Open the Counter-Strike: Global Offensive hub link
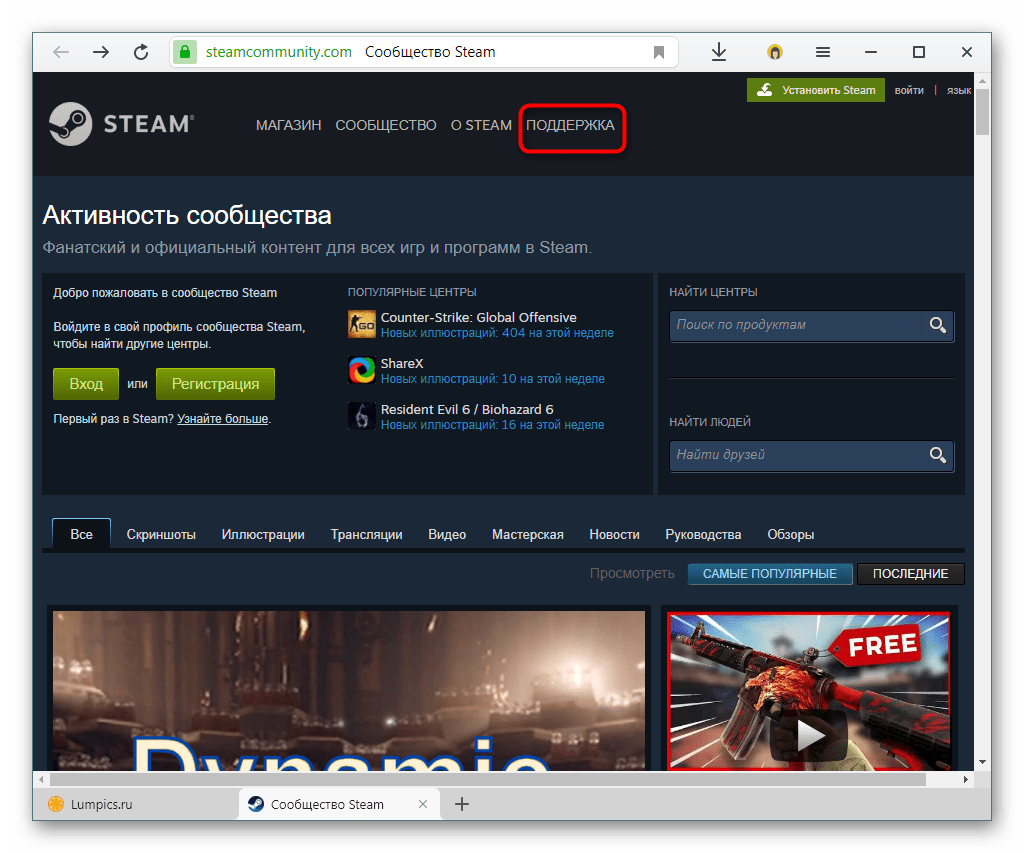 (x=479, y=317)
